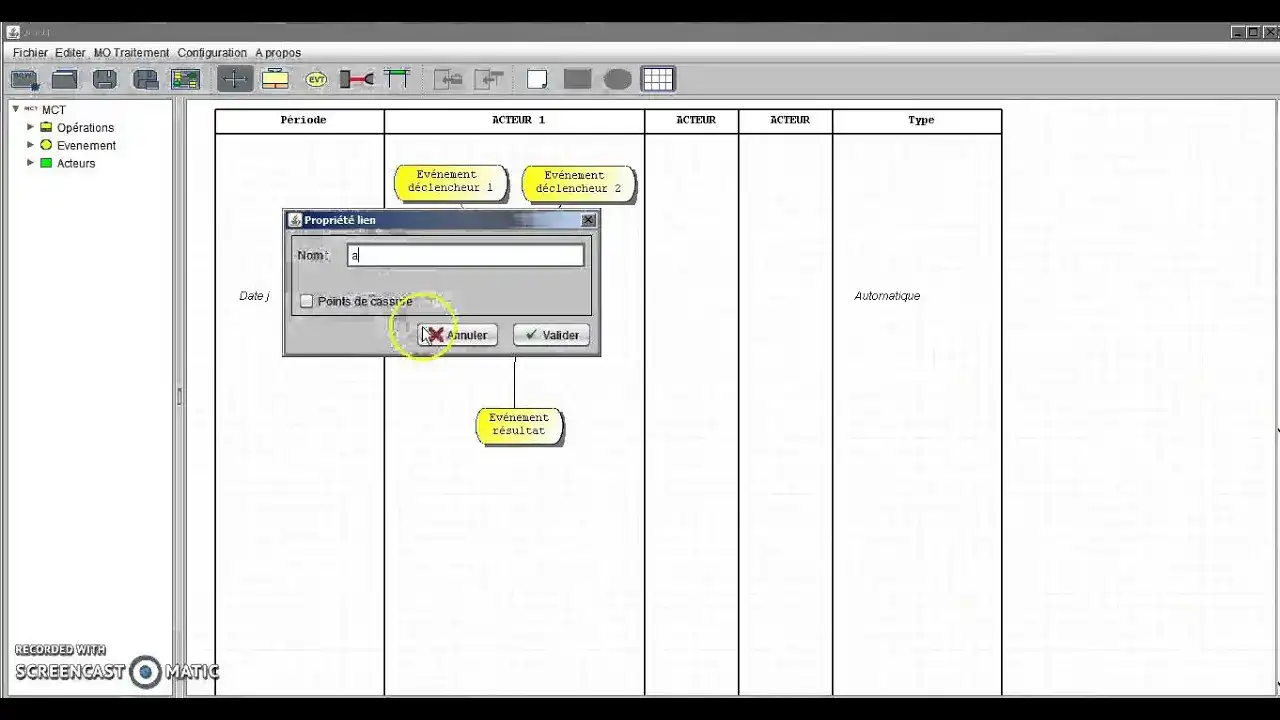Save the diagram with the diskette icon
The image size is (1280, 720).
(104, 78)
